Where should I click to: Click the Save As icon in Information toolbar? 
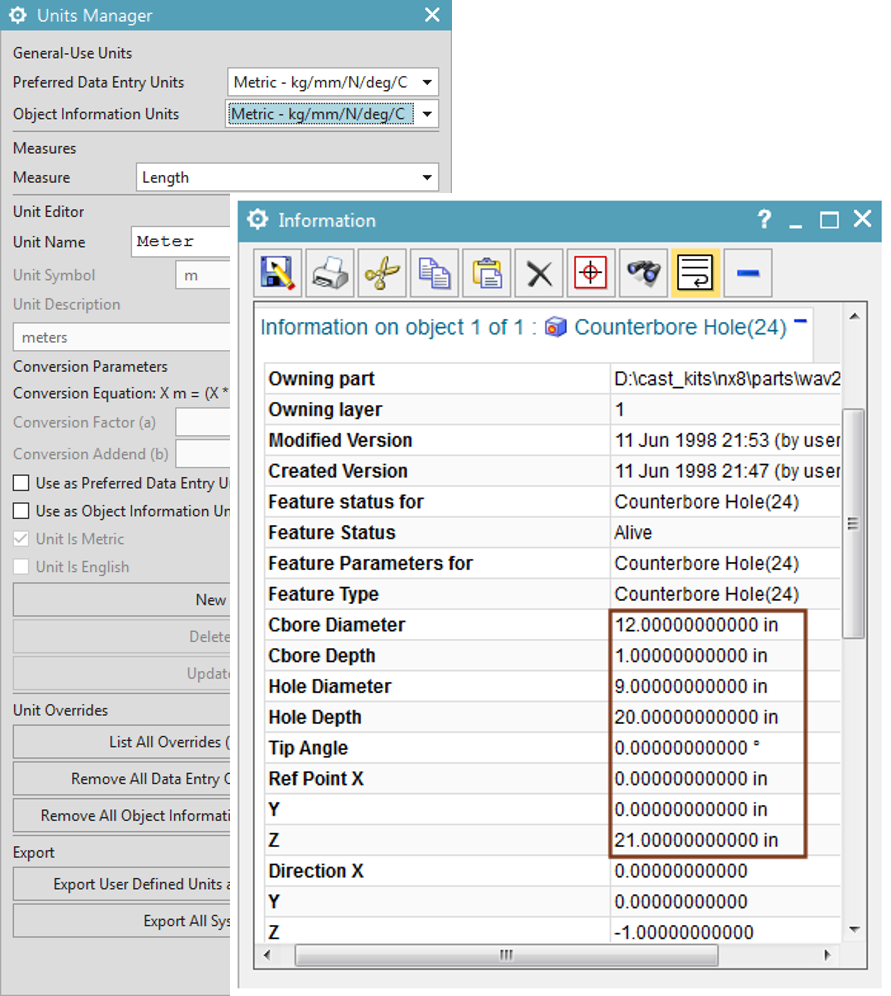[x=278, y=274]
